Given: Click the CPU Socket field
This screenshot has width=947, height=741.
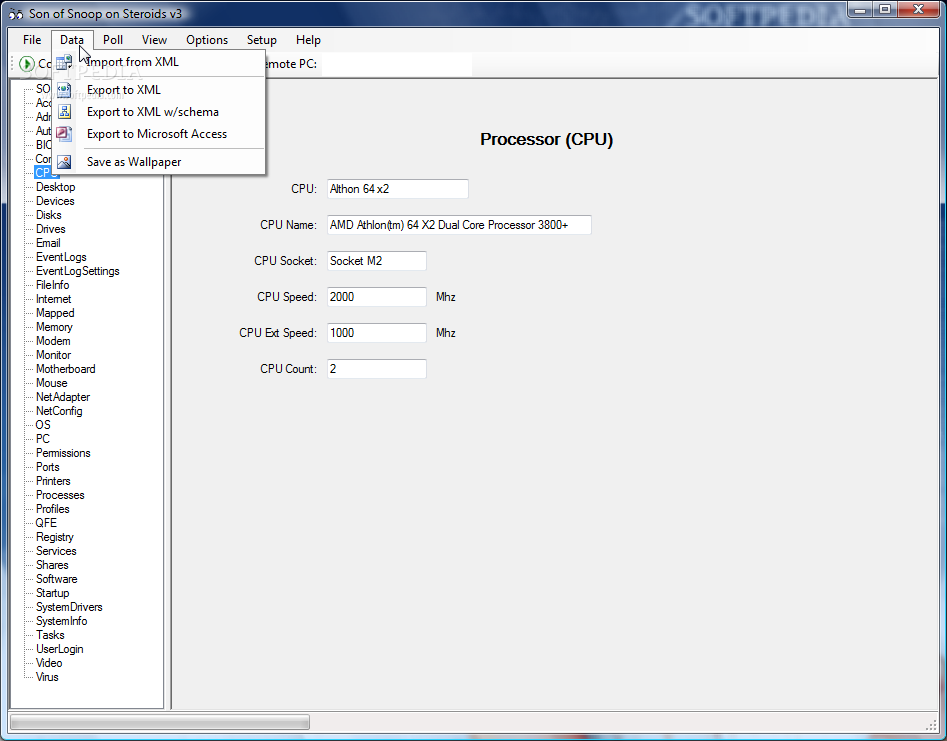Looking at the screenshot, I should (x=377, y=261).
